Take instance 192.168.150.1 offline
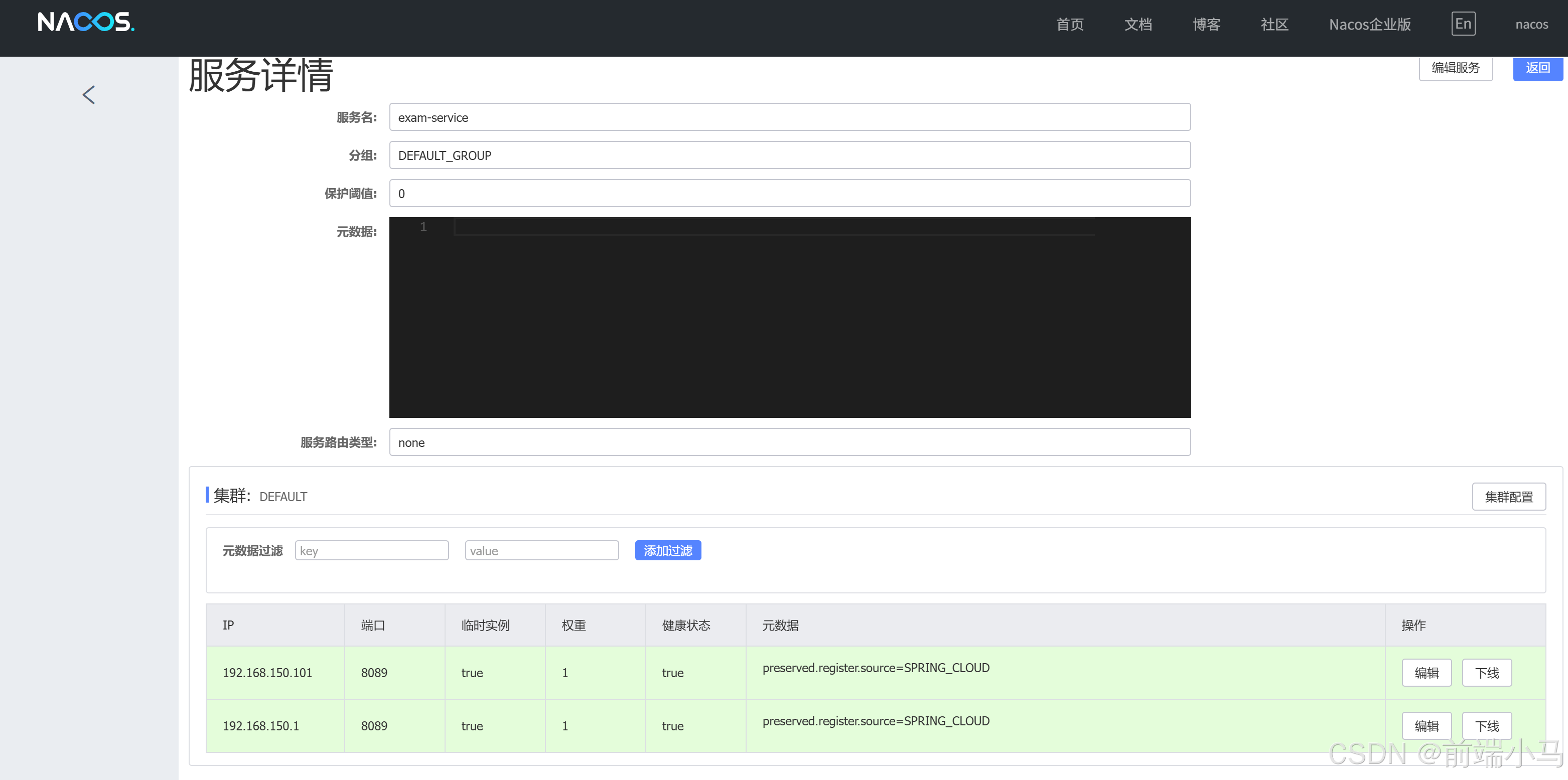The image size is (1568, 780). coord(1486,725)
